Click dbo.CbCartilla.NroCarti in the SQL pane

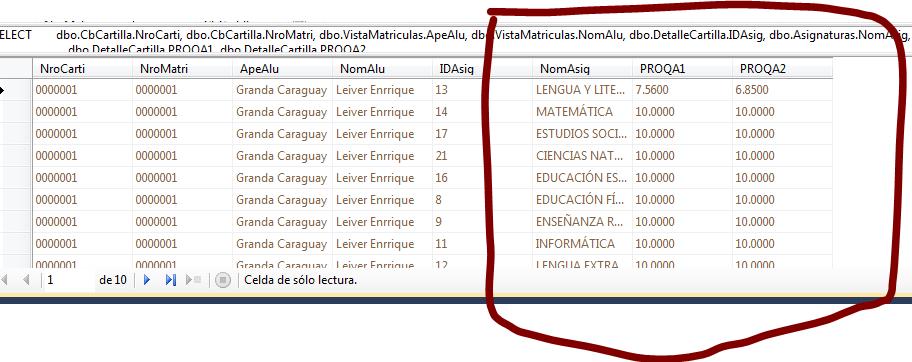119,35
